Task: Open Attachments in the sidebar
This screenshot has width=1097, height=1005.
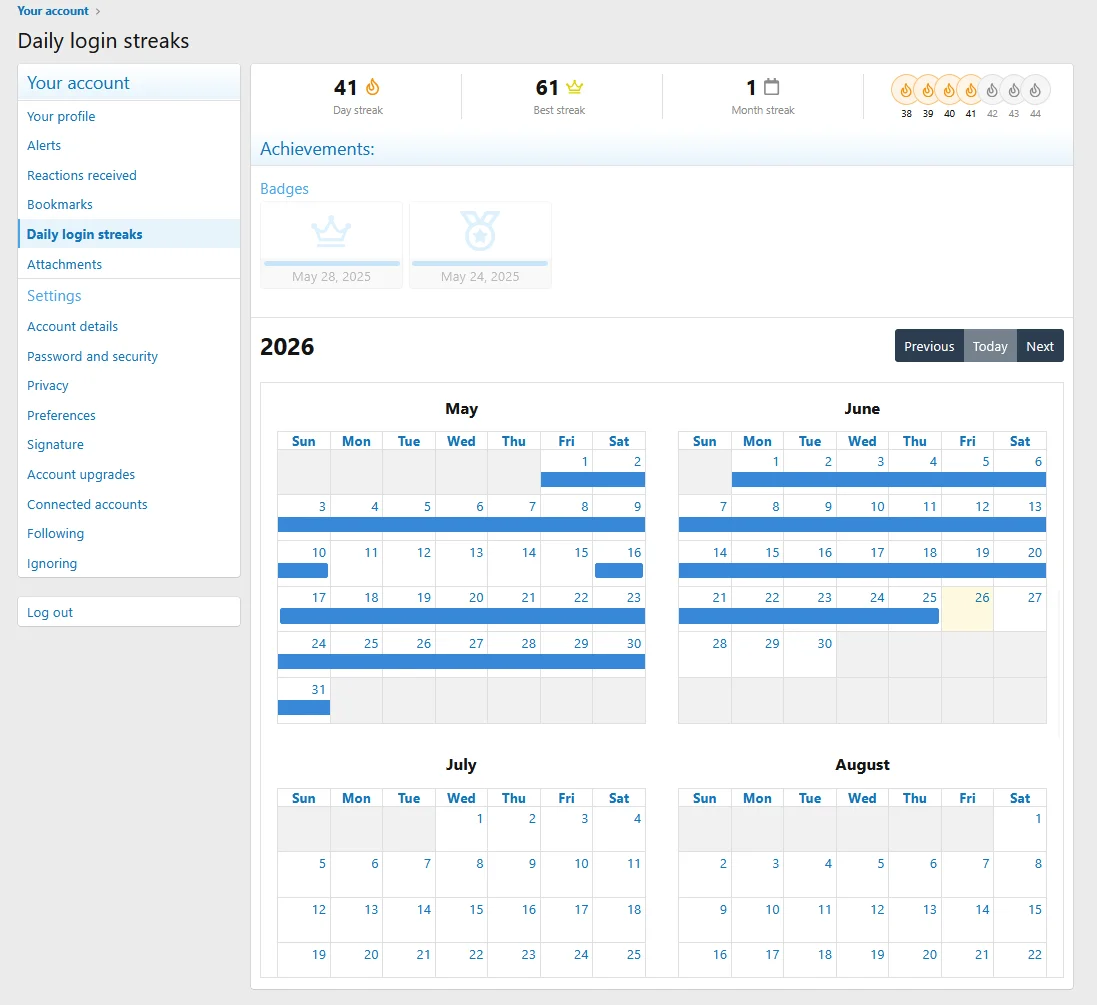Action: pyautogui.click(x=129, y=264)
